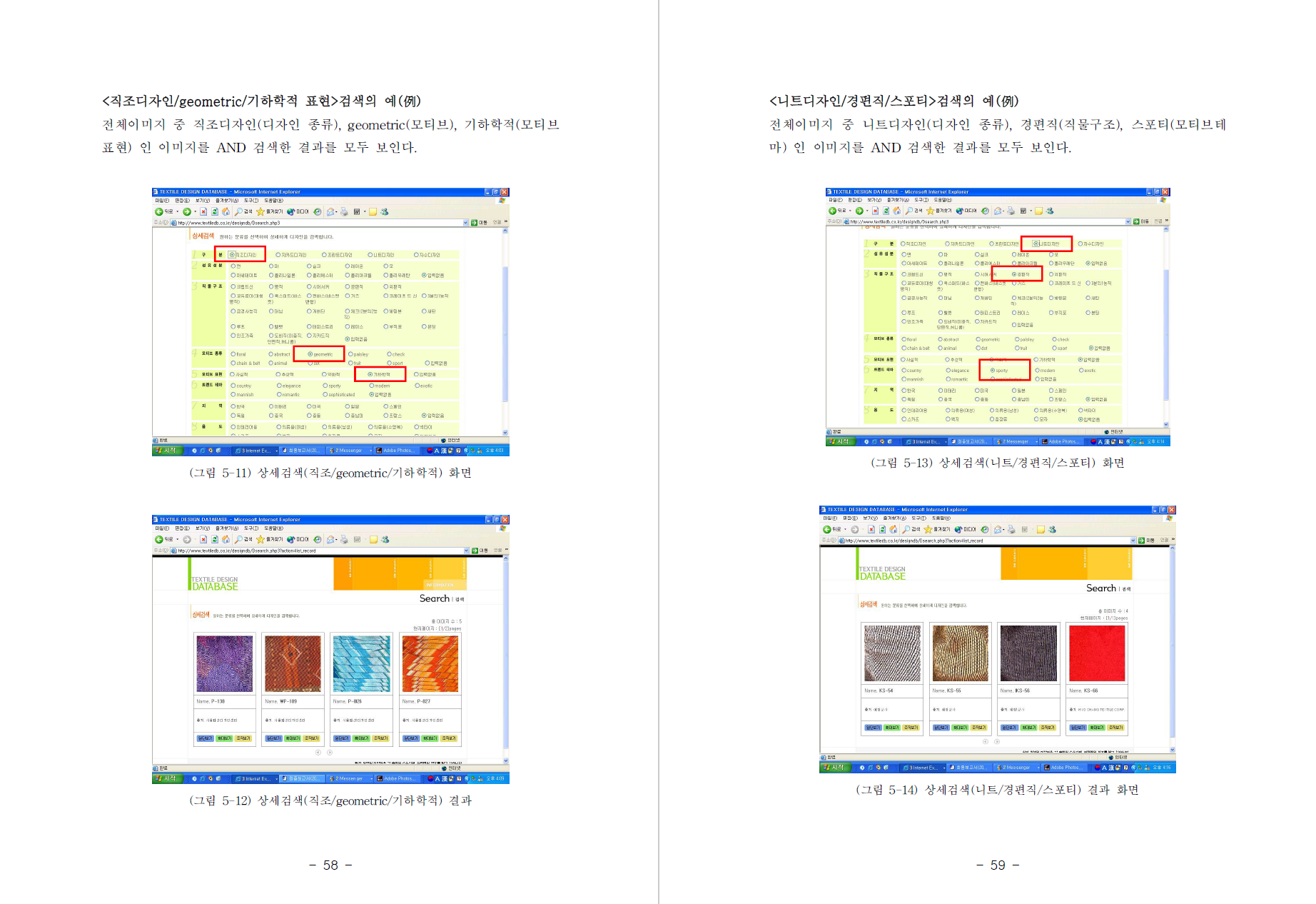Open 즐겨찾기 with the star toolbar icon
The image size is (1316, 904).
(x=260, y=211)
